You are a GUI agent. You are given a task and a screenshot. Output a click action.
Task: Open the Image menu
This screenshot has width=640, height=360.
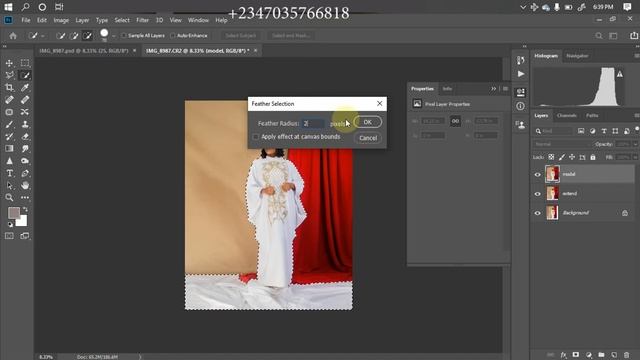tap(61, 20)
